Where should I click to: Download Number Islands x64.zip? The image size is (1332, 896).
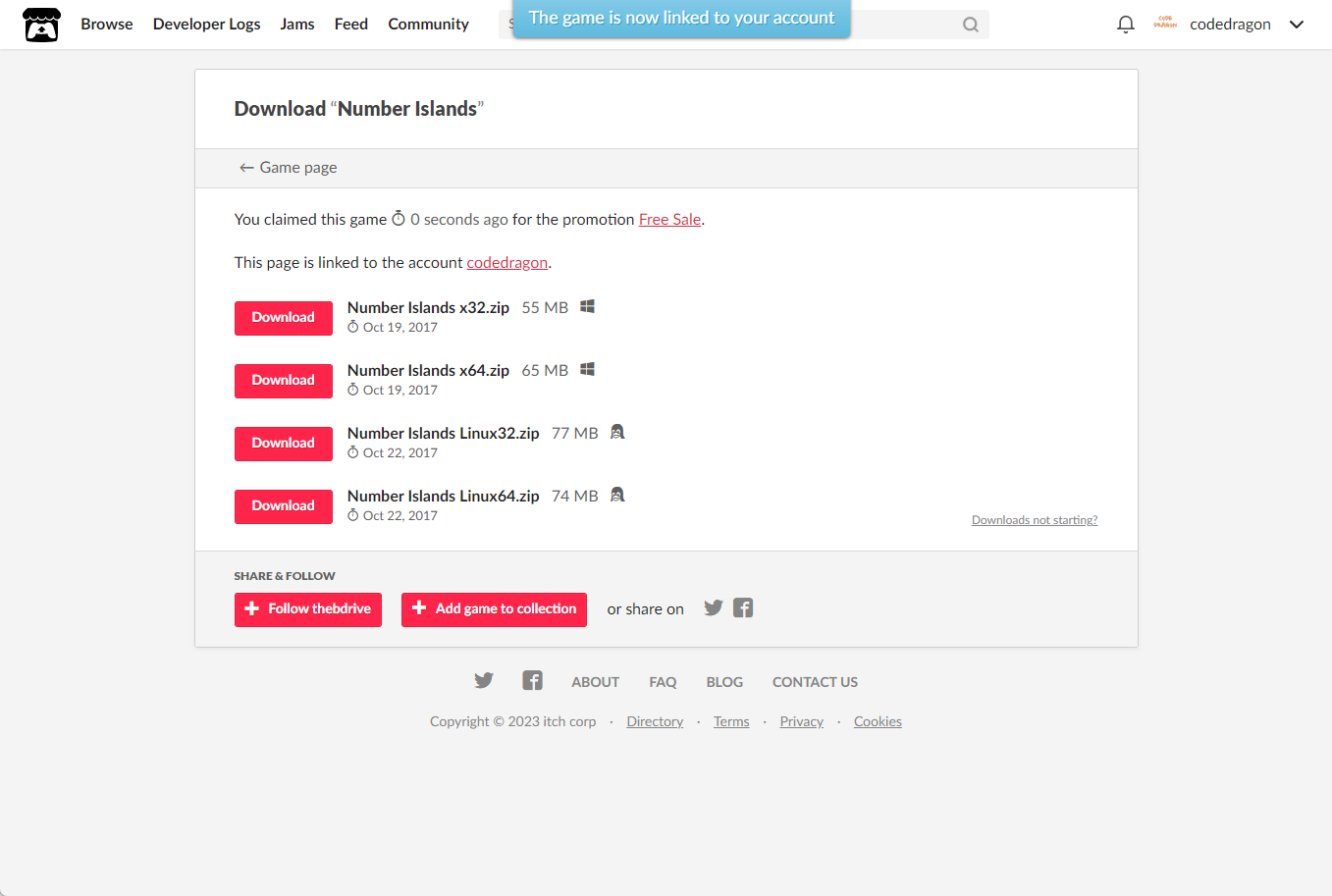click(x=284, y=381)
